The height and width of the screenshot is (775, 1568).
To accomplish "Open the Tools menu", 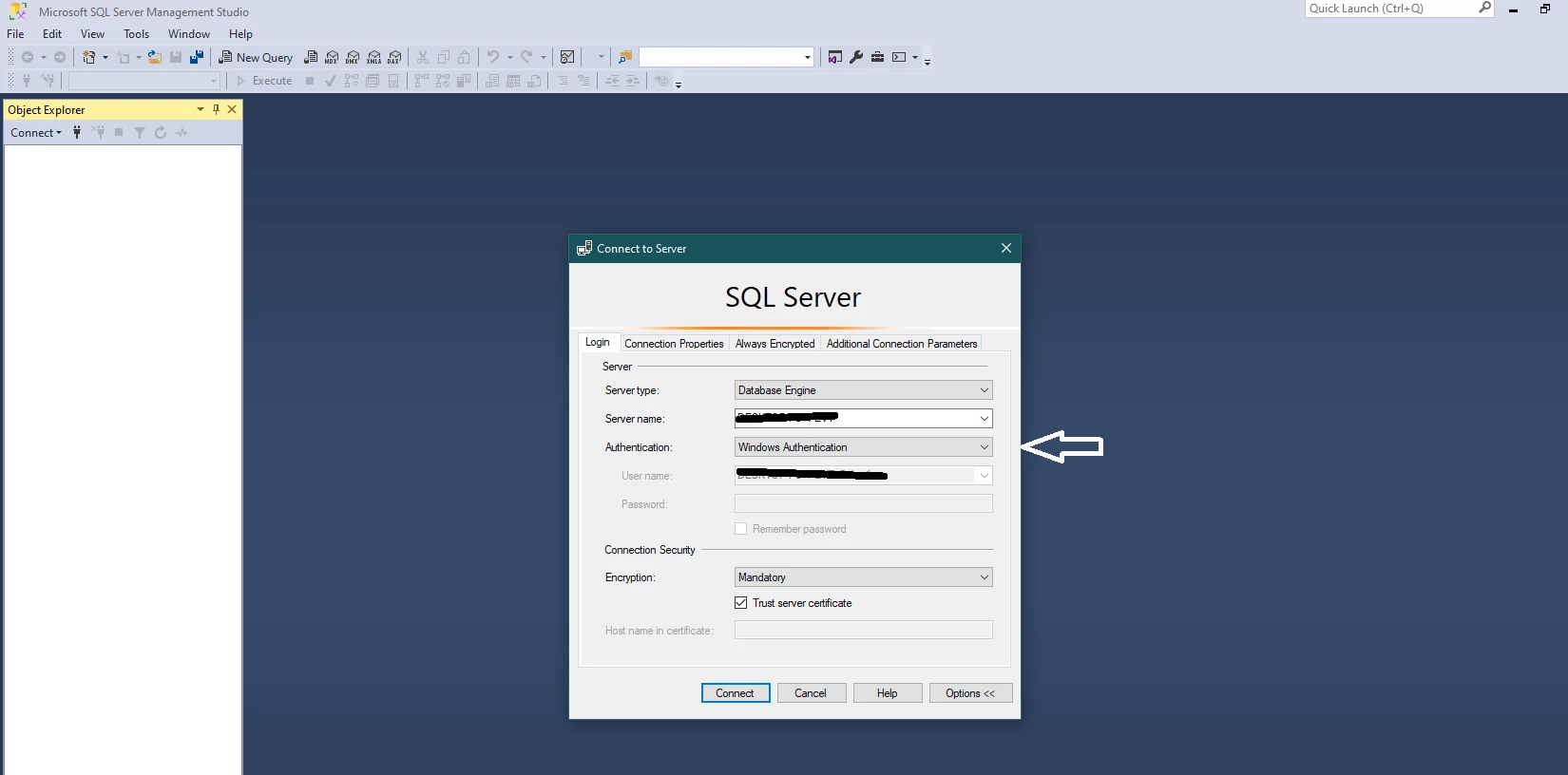I will (x=136, y=34).
